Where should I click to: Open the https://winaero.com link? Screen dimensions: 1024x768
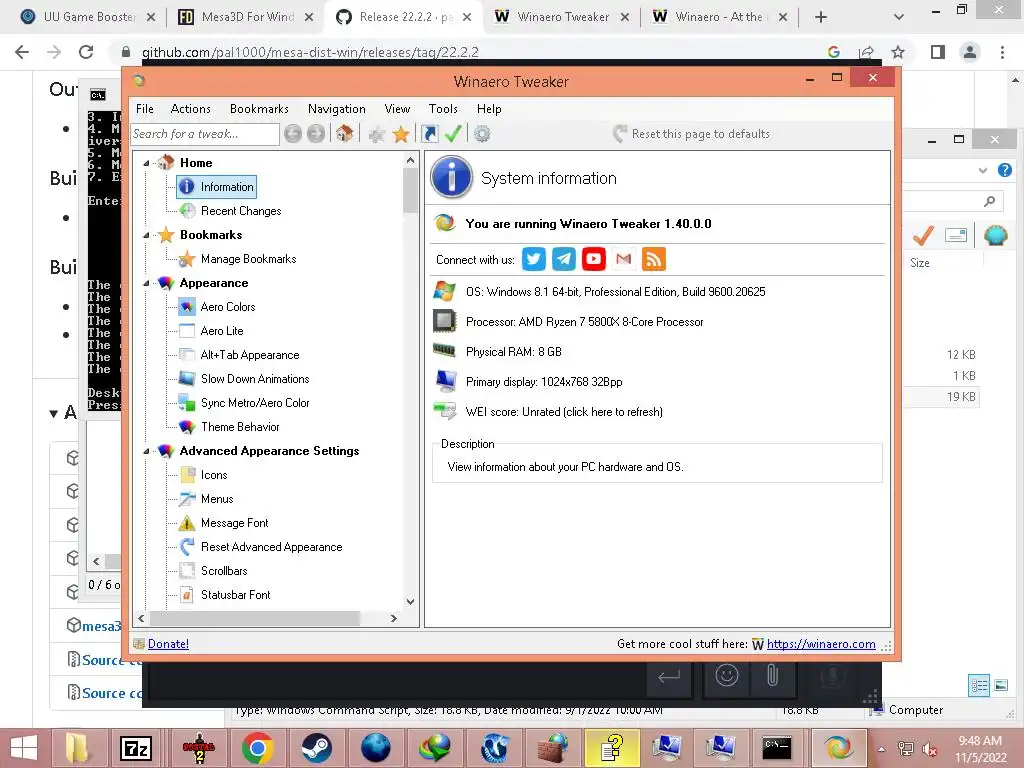(821, 644)
